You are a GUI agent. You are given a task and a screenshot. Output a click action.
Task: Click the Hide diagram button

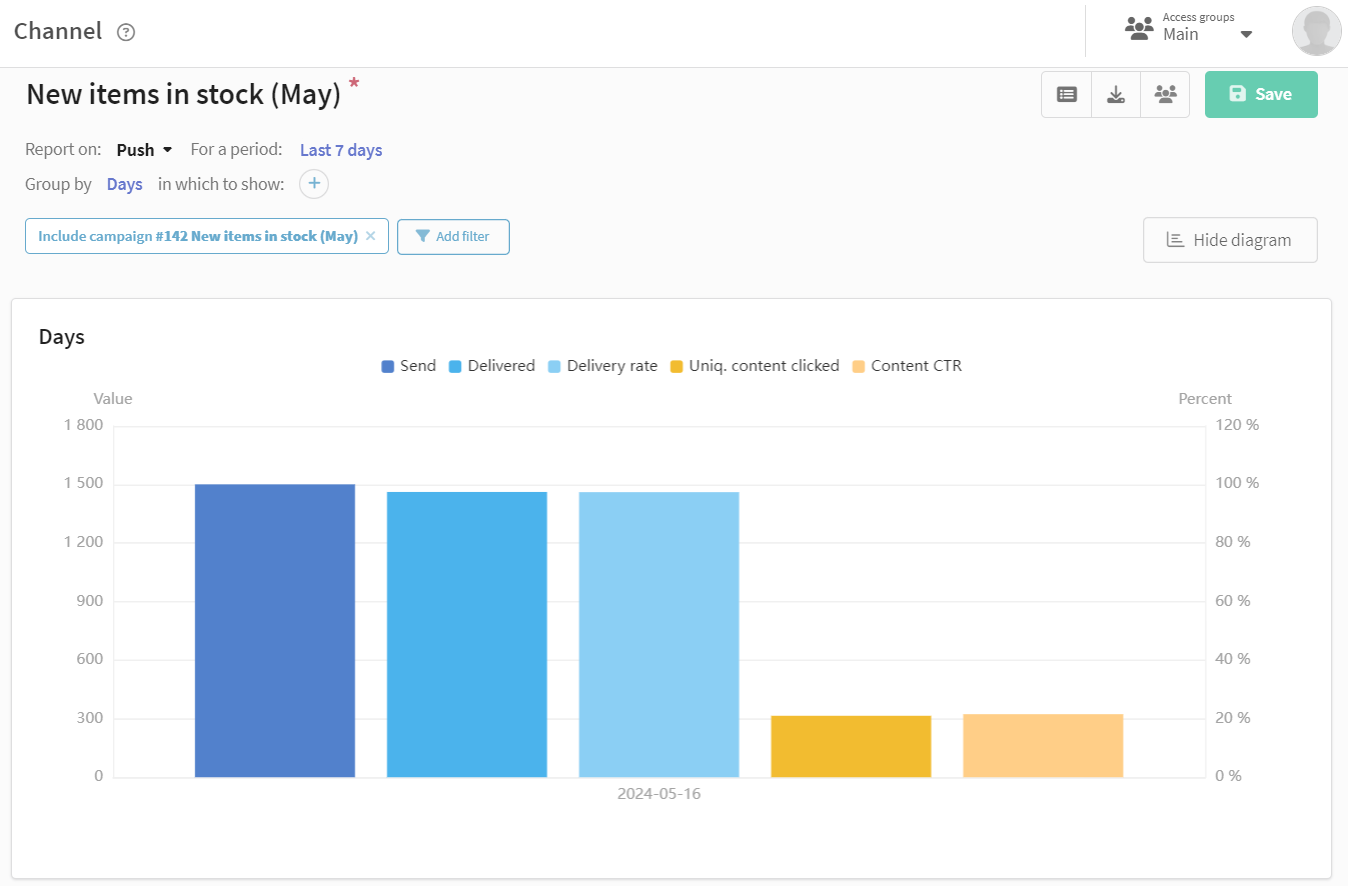pyautogui.click(x=1230, y=240)
